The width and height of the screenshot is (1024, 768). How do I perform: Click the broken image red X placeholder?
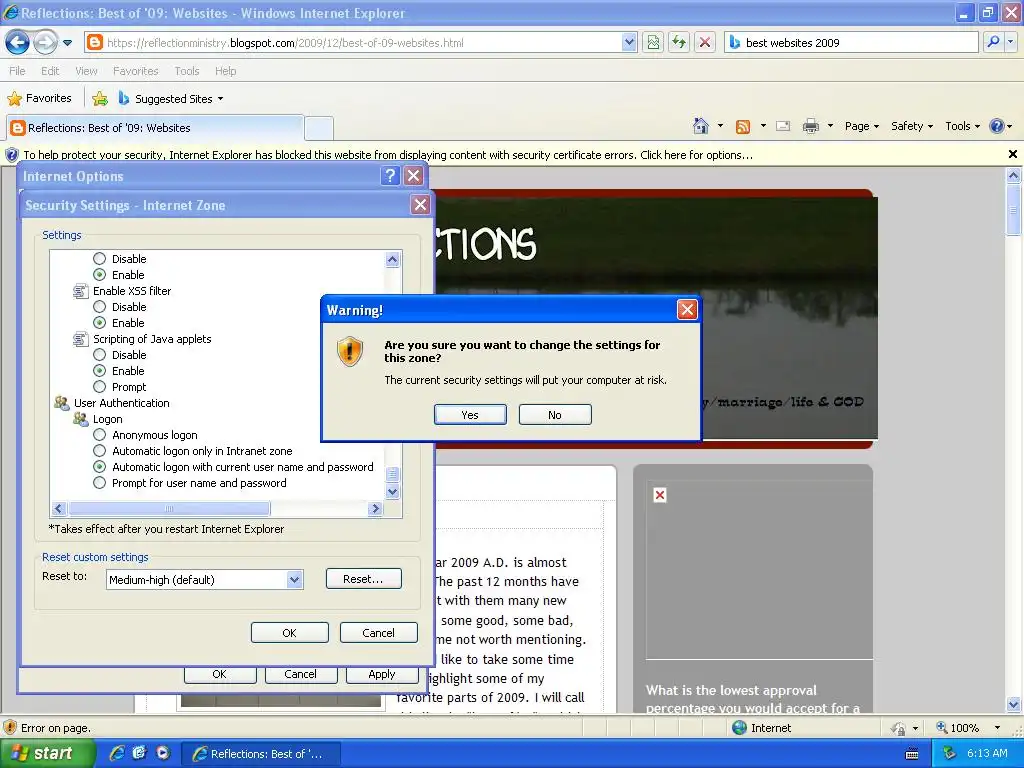tap(660, 495)
